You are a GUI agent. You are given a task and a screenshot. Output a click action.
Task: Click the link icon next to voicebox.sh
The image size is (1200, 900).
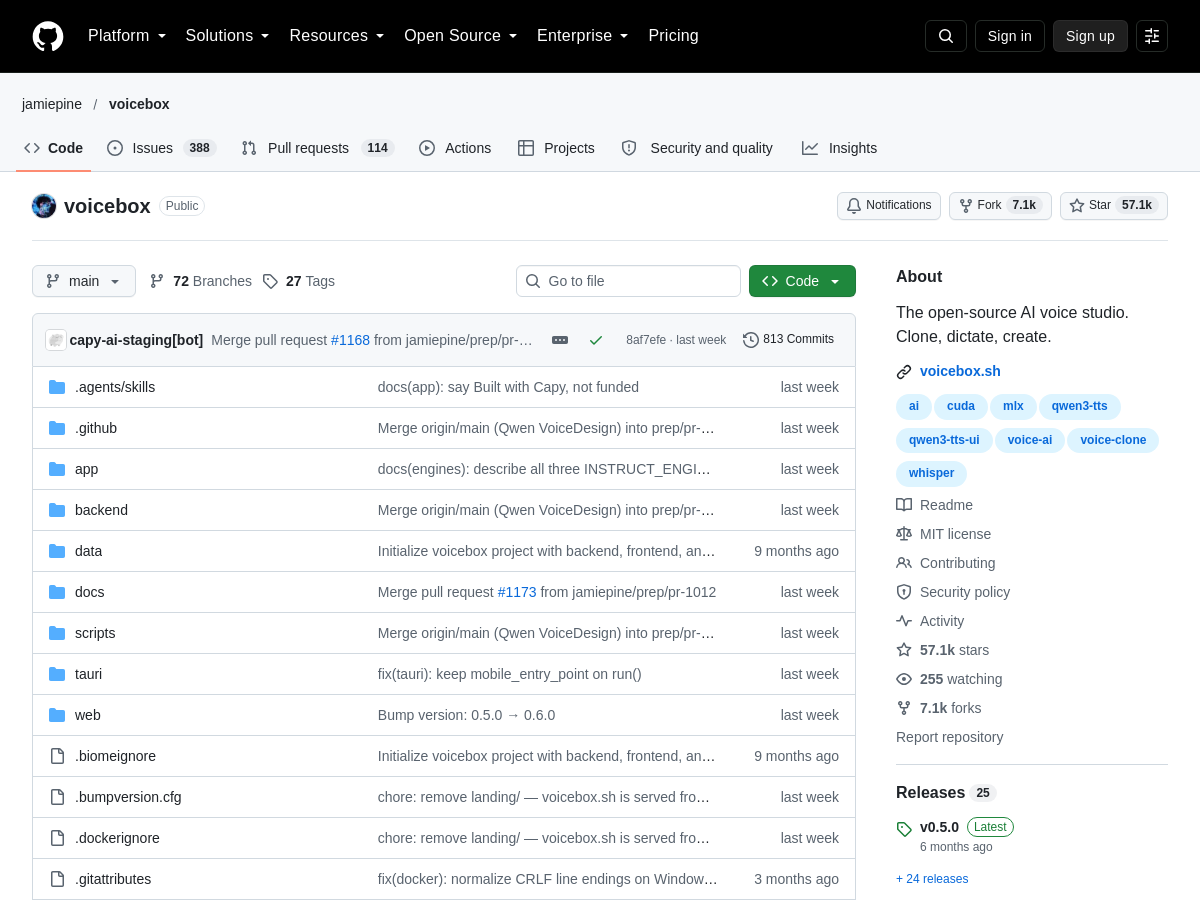pos(904,372)
